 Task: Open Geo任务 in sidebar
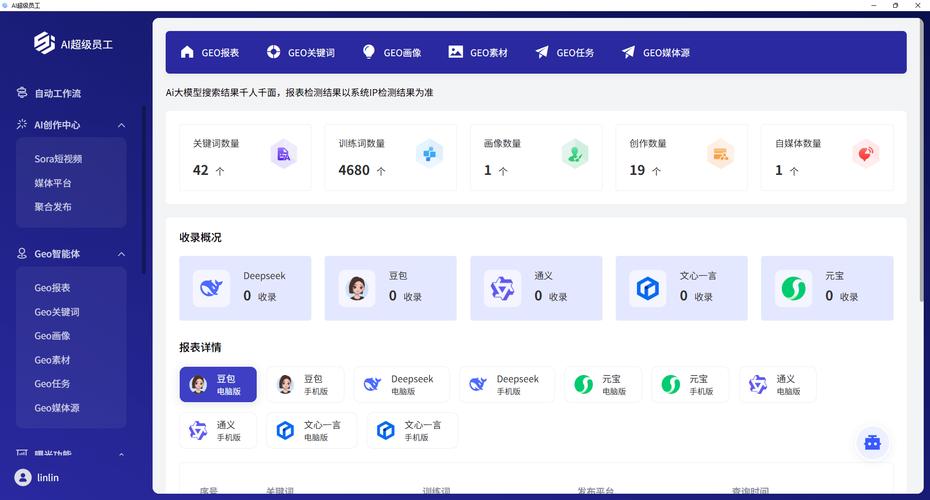52,384
